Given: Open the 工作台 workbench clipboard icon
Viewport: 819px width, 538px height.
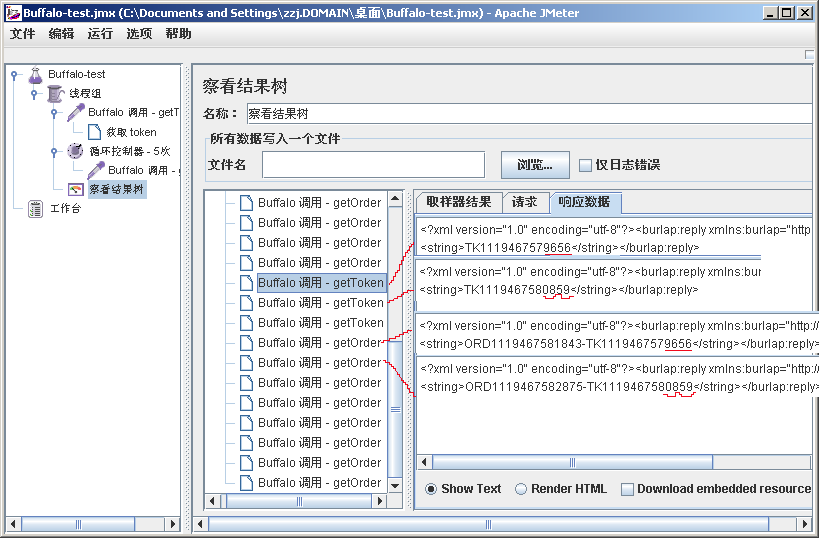Looking at the screenshot, I should click(35, 208).
